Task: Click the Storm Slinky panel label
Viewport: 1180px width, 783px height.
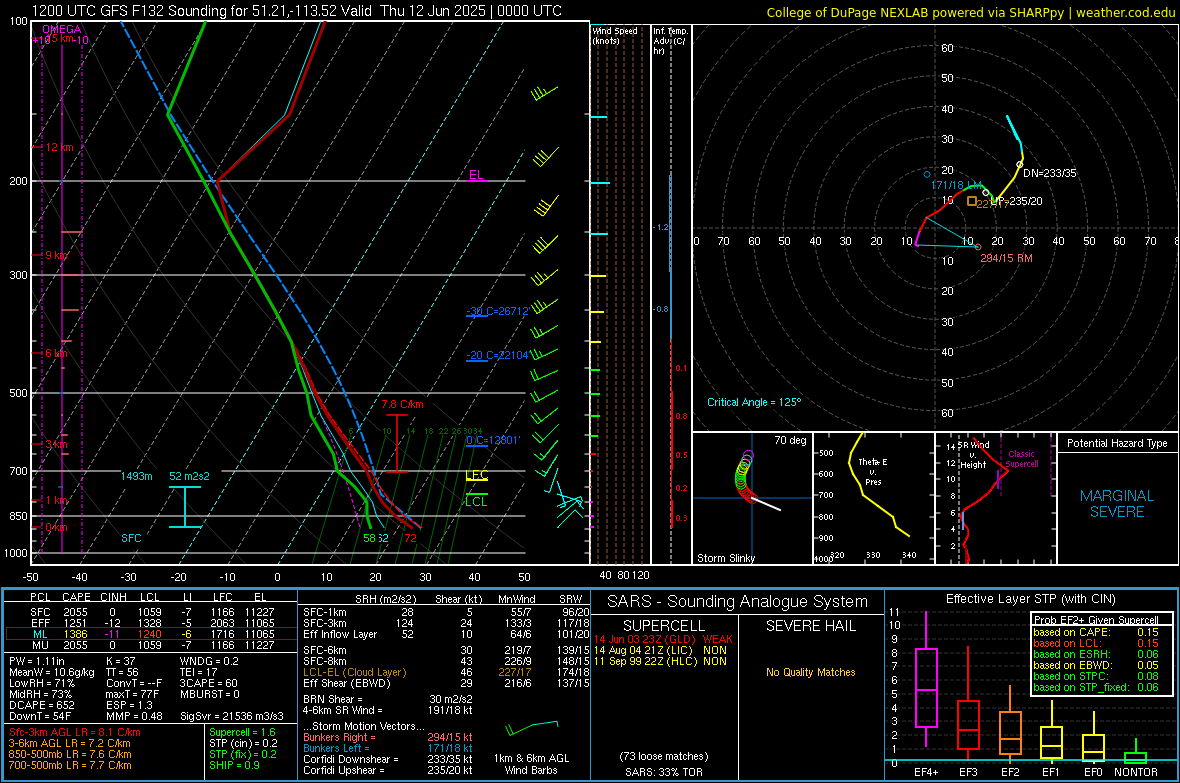Action: (725, 558)
